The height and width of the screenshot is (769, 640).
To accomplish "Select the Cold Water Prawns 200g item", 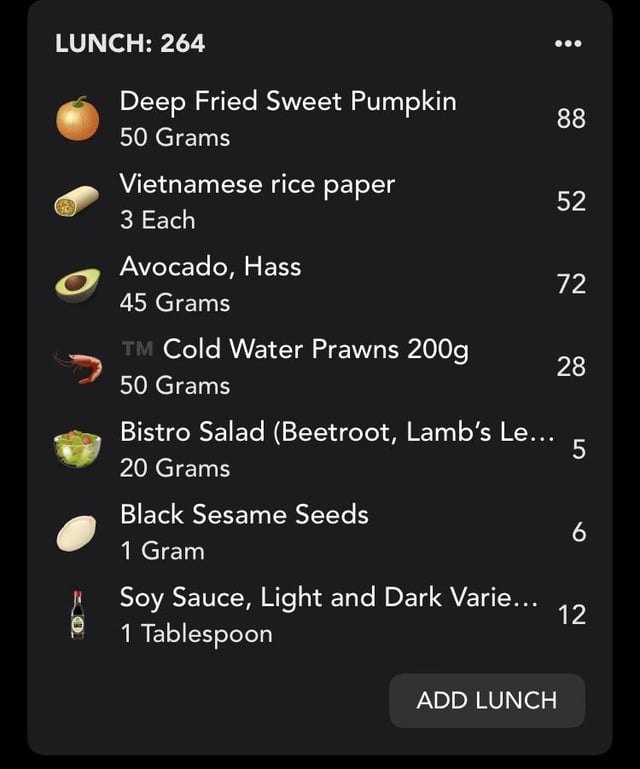I will (x=320, y=367).
